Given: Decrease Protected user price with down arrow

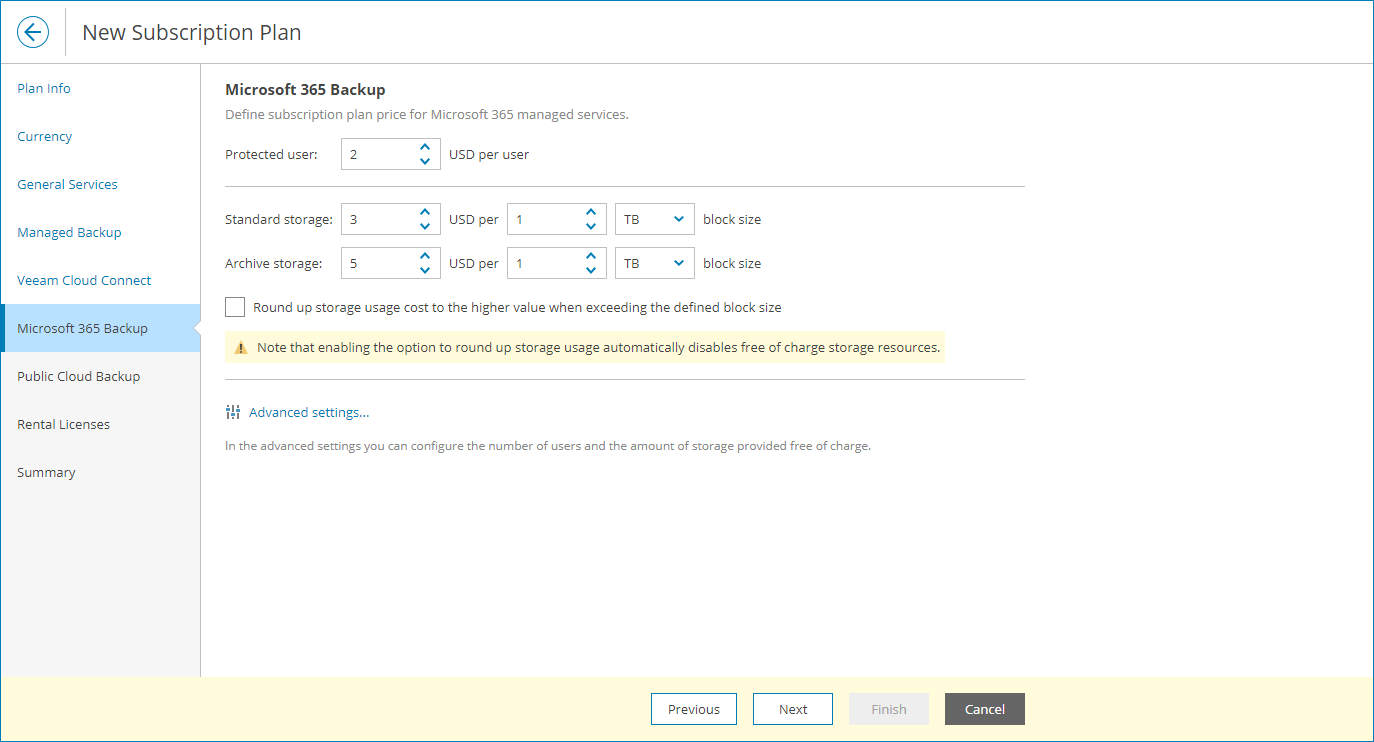Looking at the screenshot, I should [x=425, y=161].
